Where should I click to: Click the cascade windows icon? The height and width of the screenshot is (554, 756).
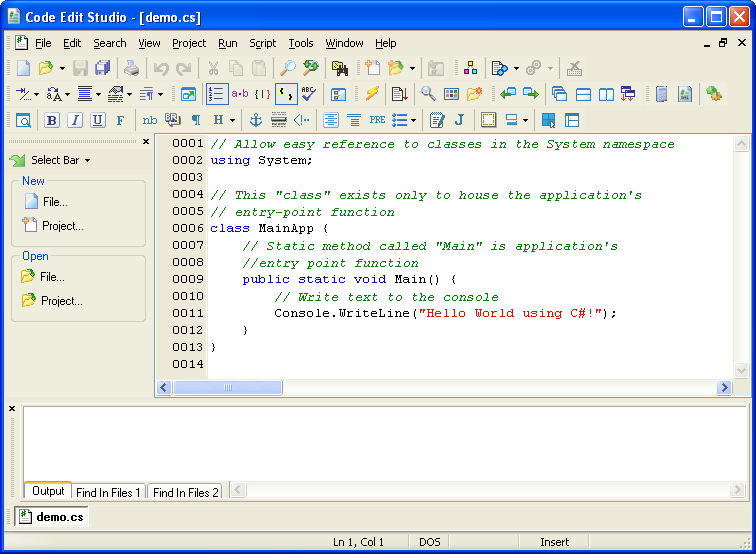[x=559, y=94]
